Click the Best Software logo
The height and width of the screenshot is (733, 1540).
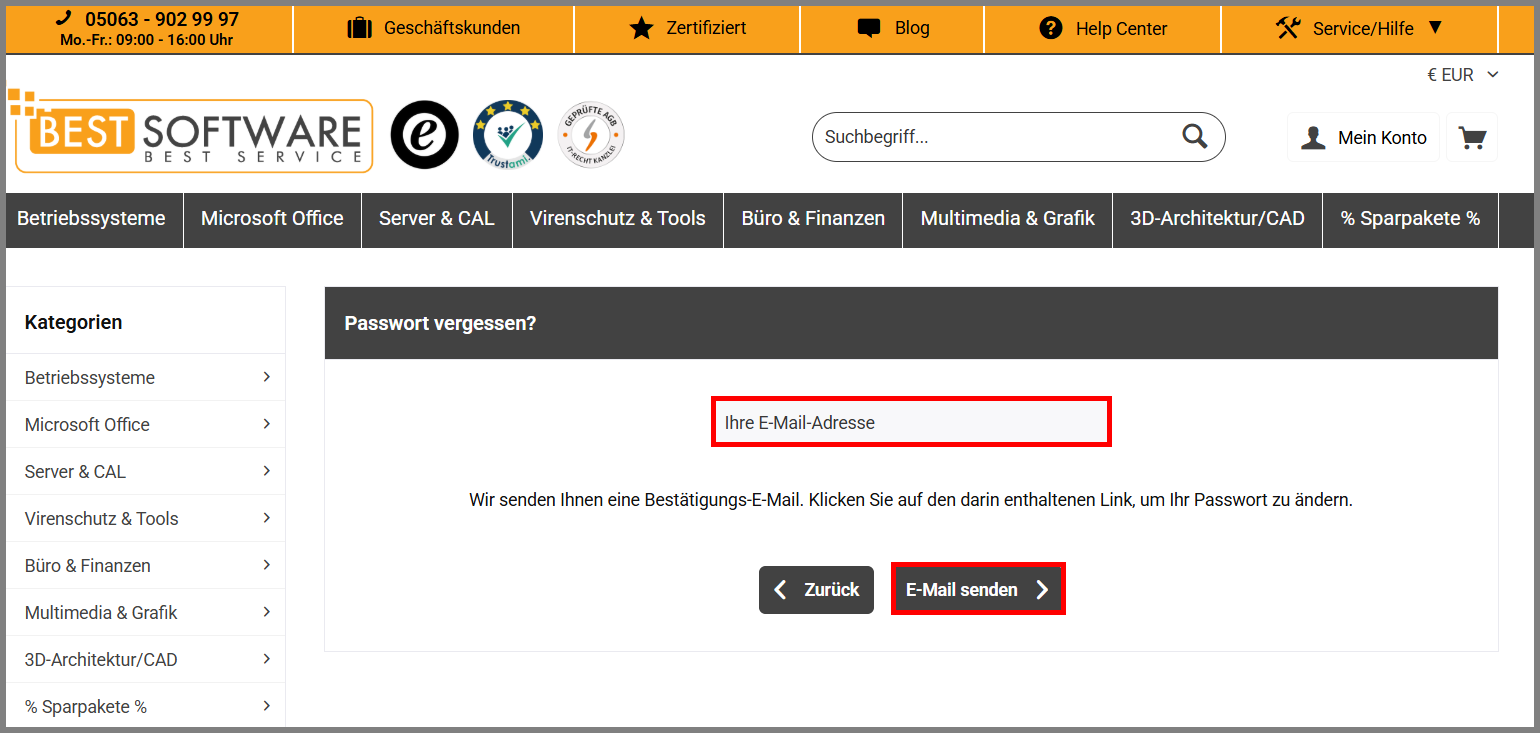coord(190,132)
